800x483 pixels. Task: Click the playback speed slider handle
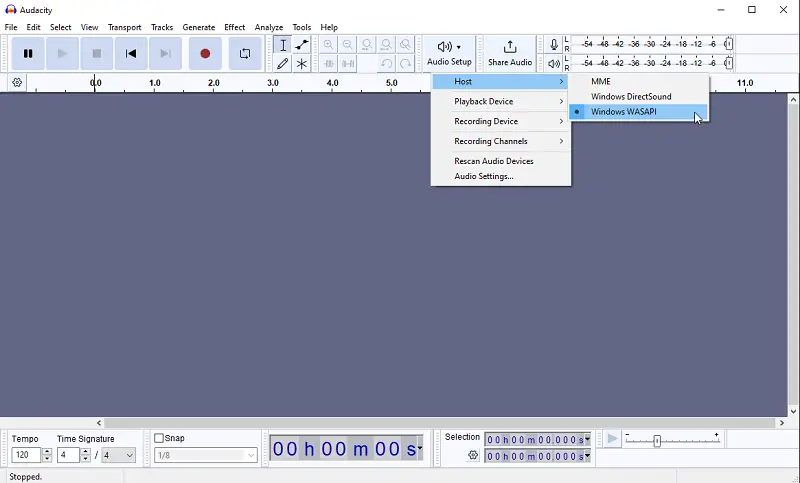coord(657,441)
